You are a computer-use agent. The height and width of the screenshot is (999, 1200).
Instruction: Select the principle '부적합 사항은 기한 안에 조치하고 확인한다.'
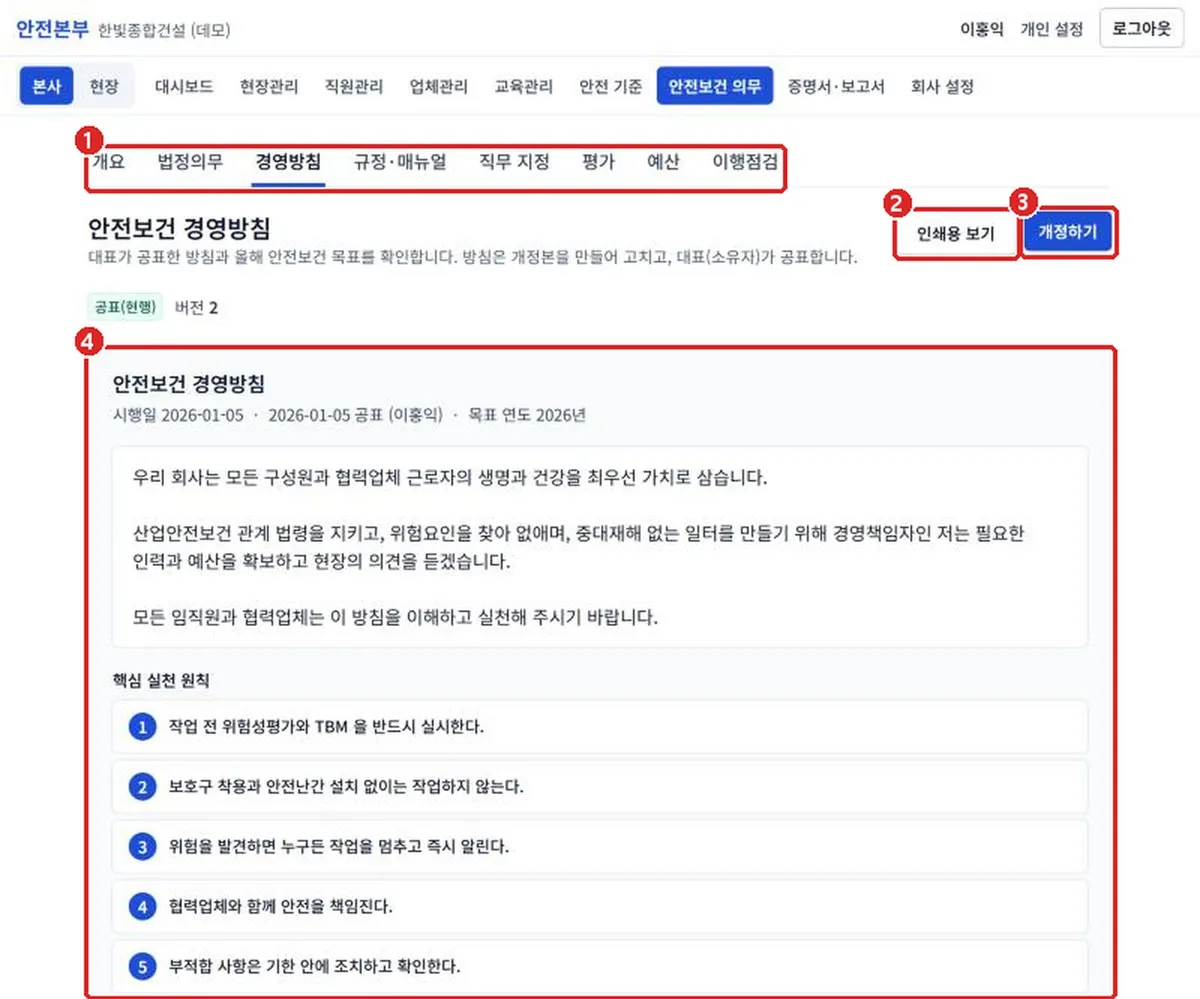[600, 966]
